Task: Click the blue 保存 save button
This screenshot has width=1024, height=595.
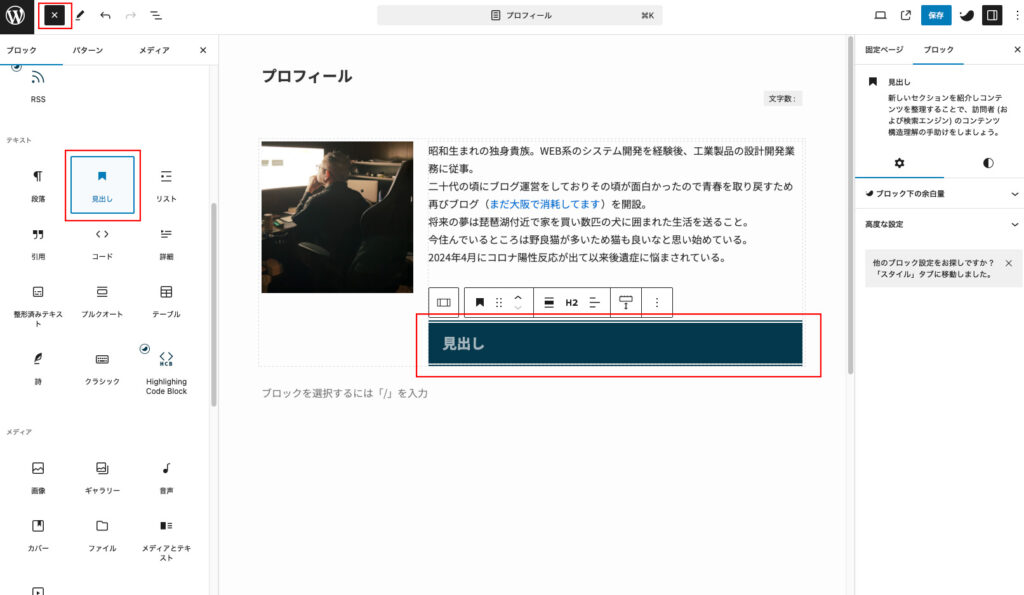Action: pos(936,15)
